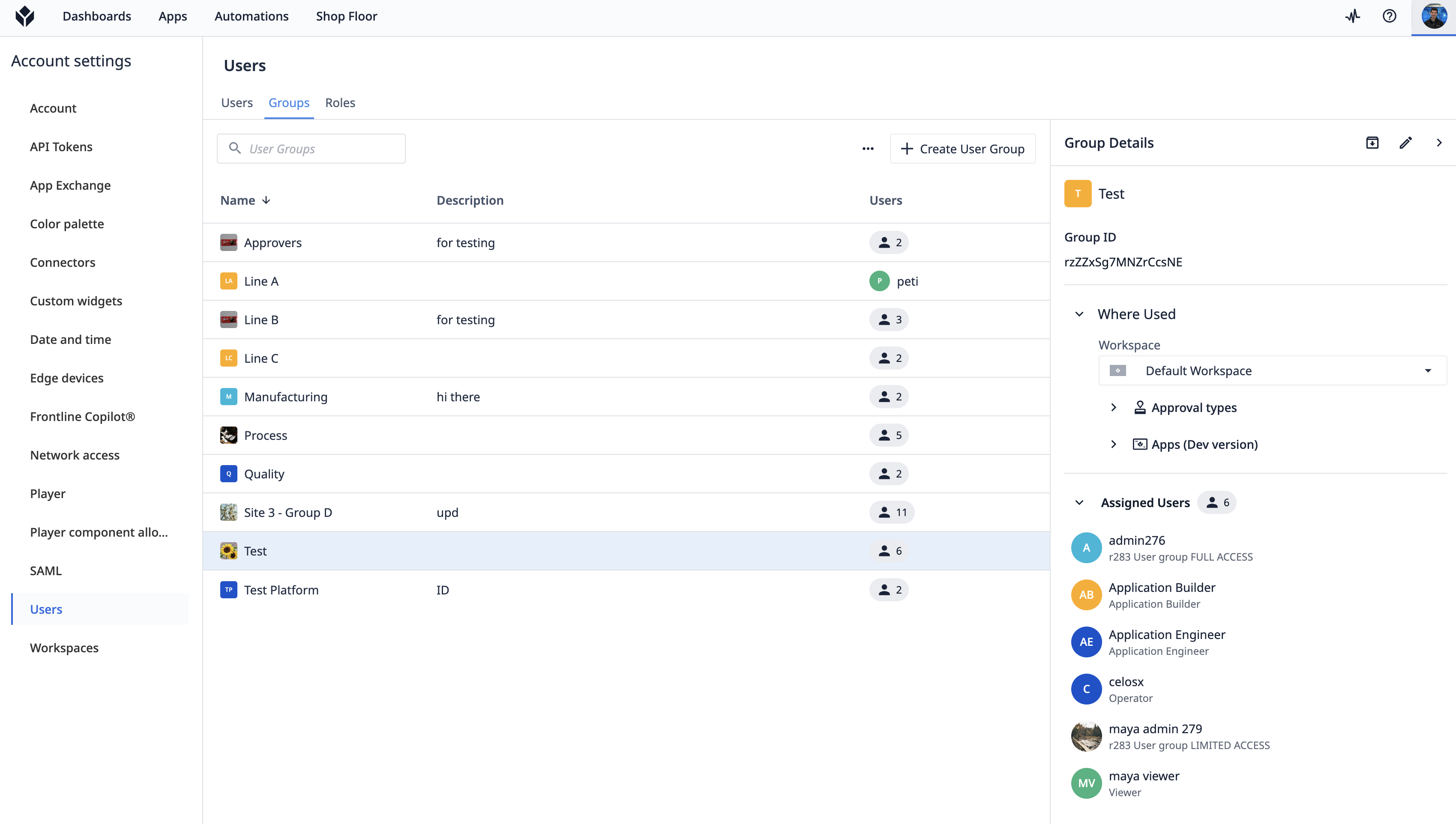
Task: Click Application Engineer's AE avatar
Action: point(1086,642)
